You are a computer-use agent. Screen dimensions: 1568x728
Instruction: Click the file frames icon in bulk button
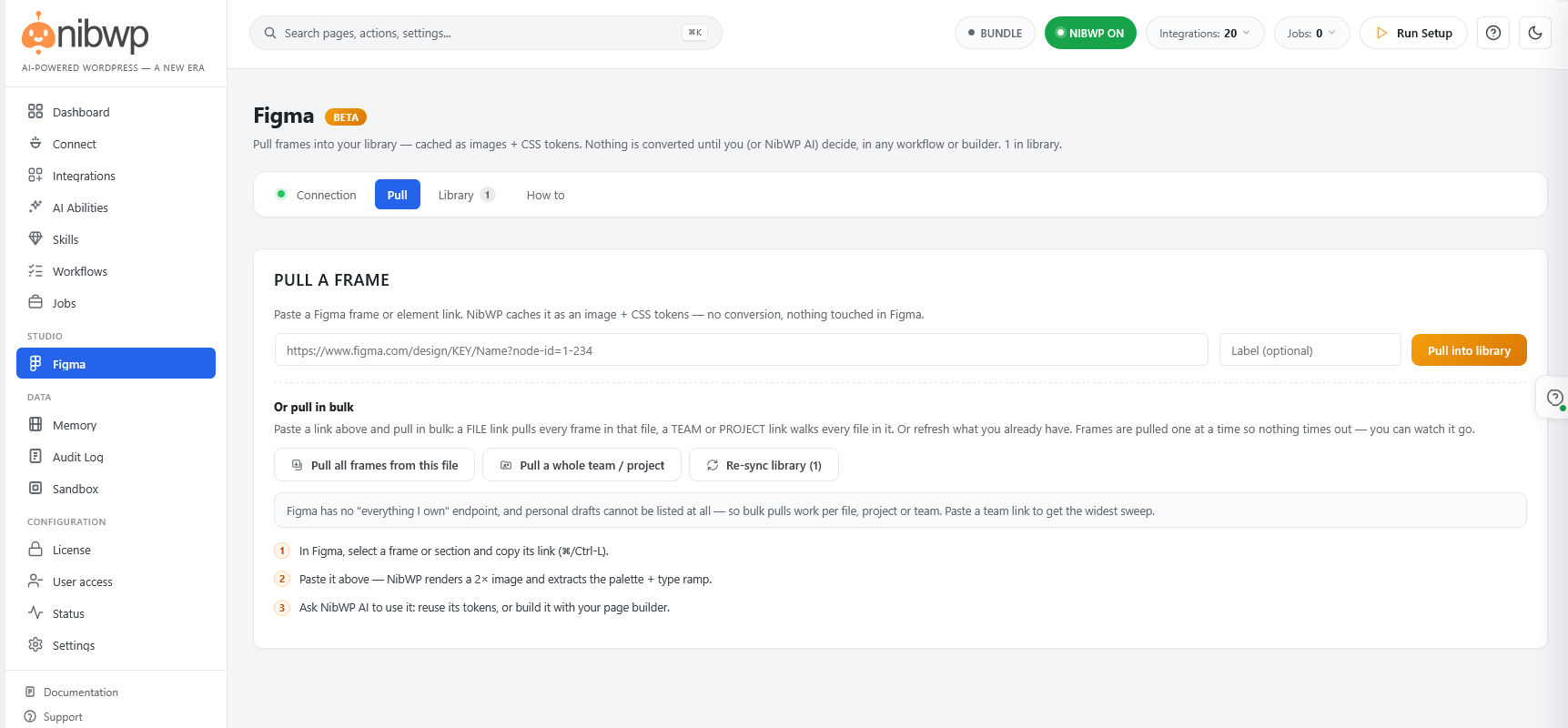point(297,465)
